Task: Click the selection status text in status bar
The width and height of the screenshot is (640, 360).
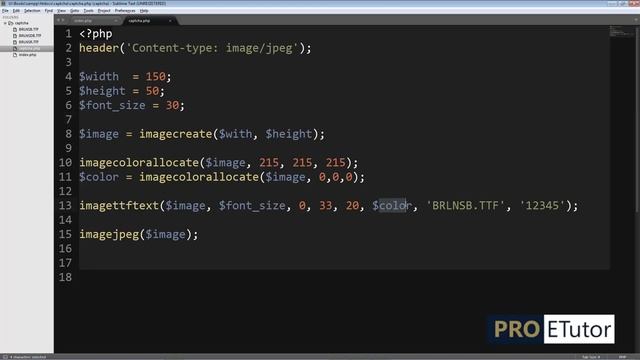Action: [28, 357]
